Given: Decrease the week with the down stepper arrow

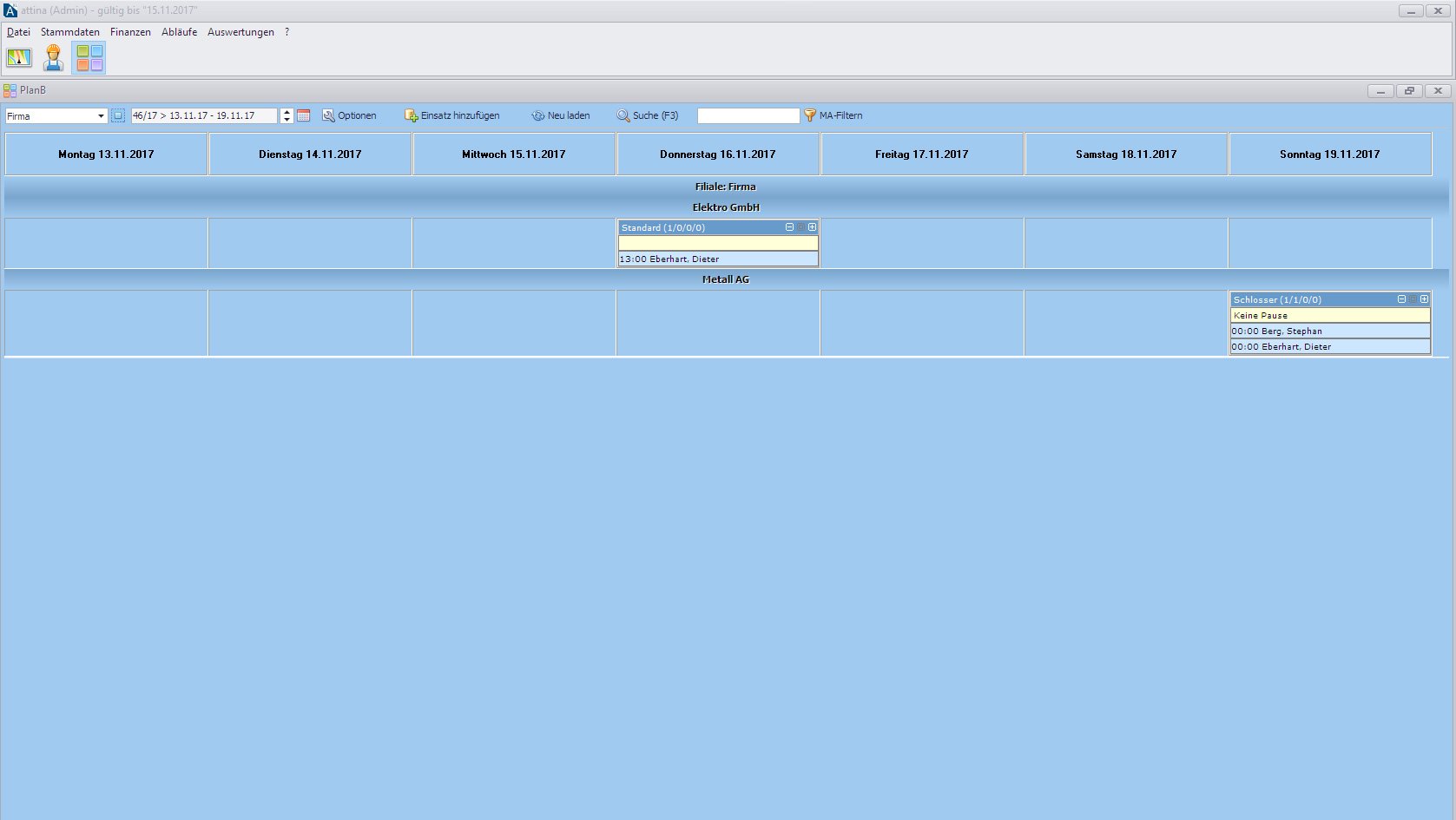Looking at the screenshot, I should point(287,120).
